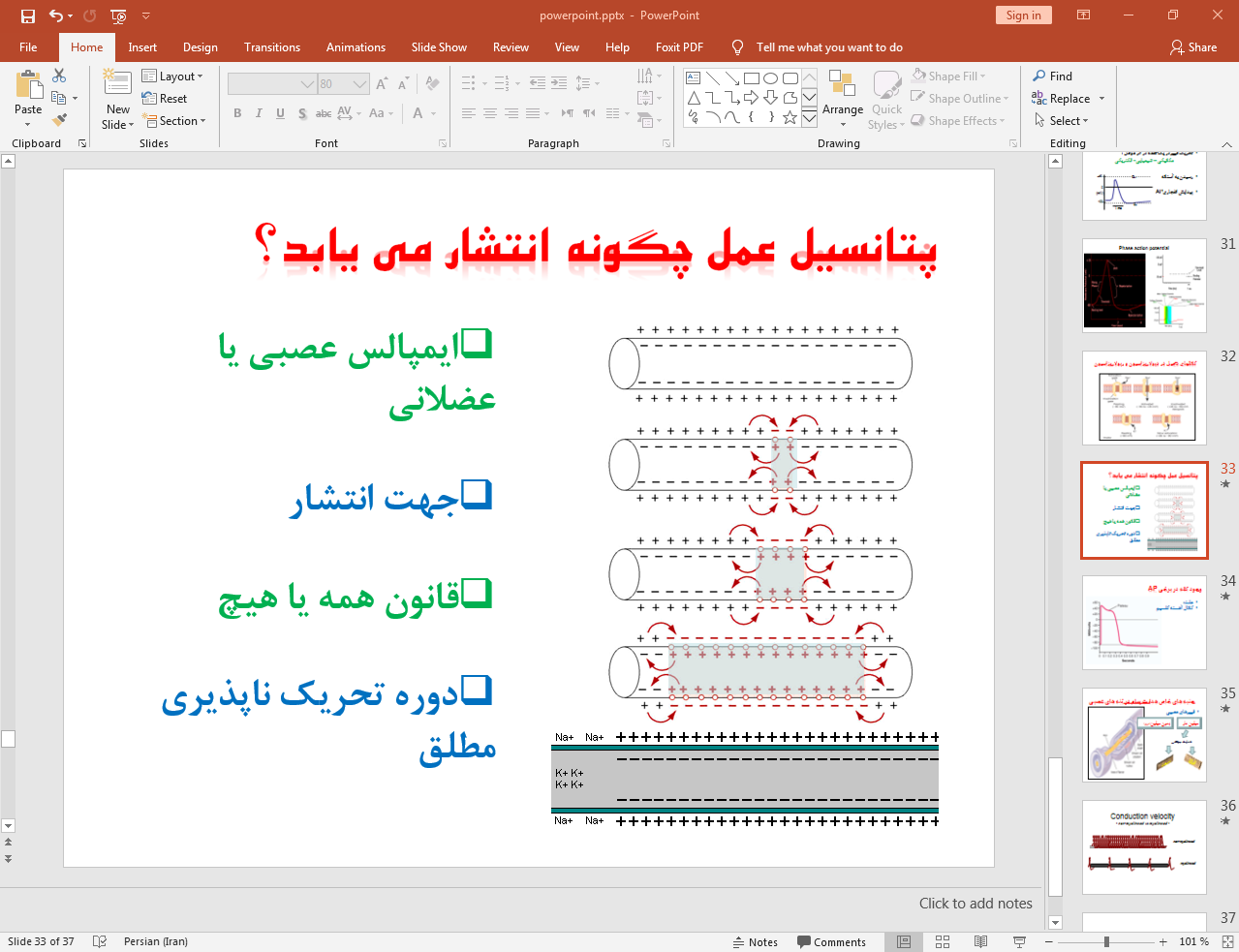Increase list indent level
This screenshot has width=1239, height=952.
[559, 83]
